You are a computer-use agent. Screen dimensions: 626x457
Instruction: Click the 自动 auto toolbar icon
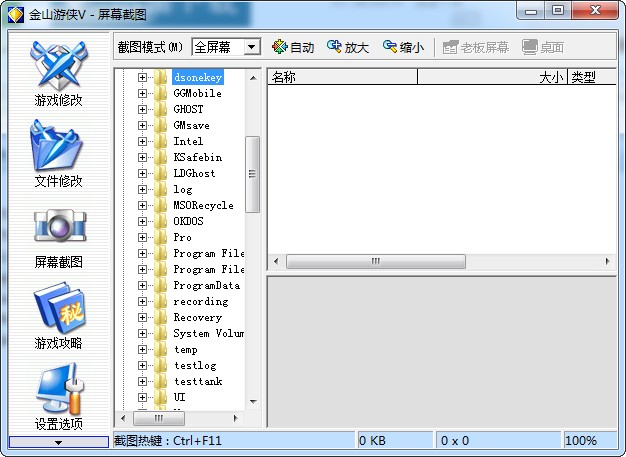click(279, 47)
